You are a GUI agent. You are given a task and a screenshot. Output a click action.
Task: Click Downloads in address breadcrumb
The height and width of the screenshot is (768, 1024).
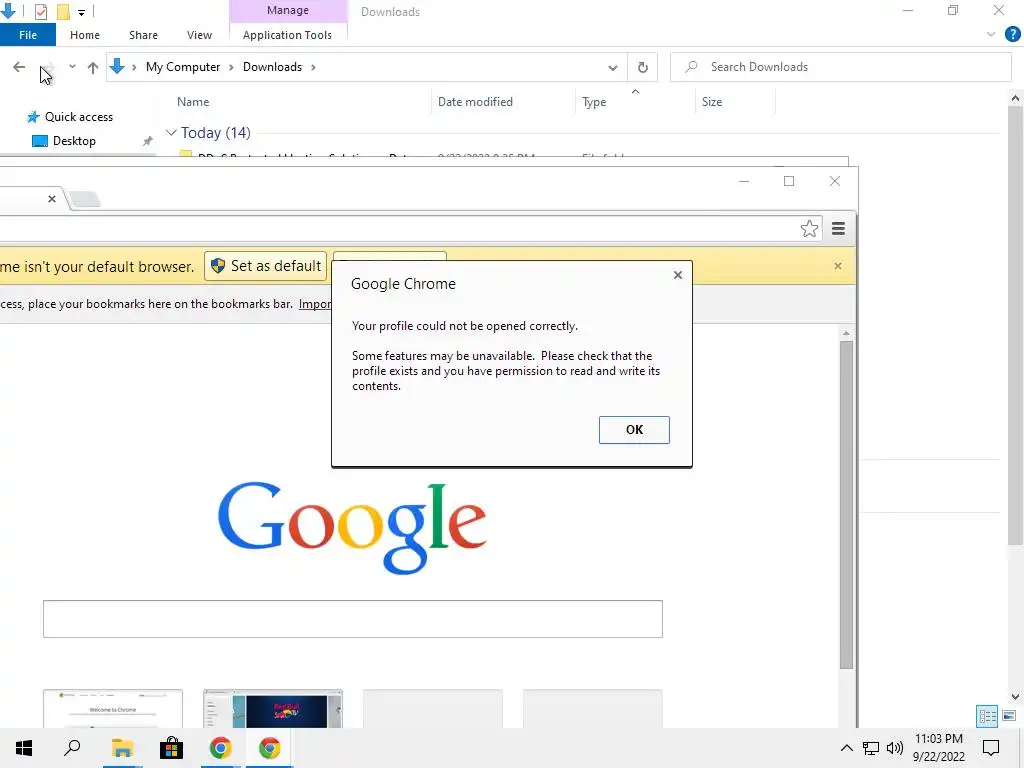point(272,67)
